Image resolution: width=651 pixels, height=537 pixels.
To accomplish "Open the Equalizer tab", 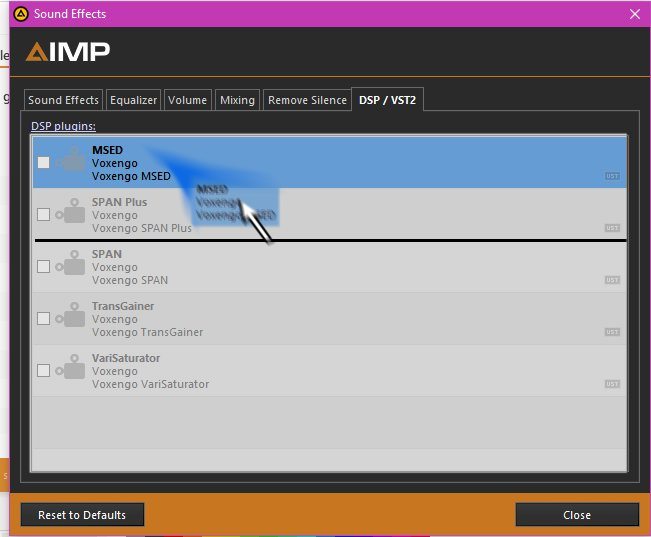I will click(134, 100).
